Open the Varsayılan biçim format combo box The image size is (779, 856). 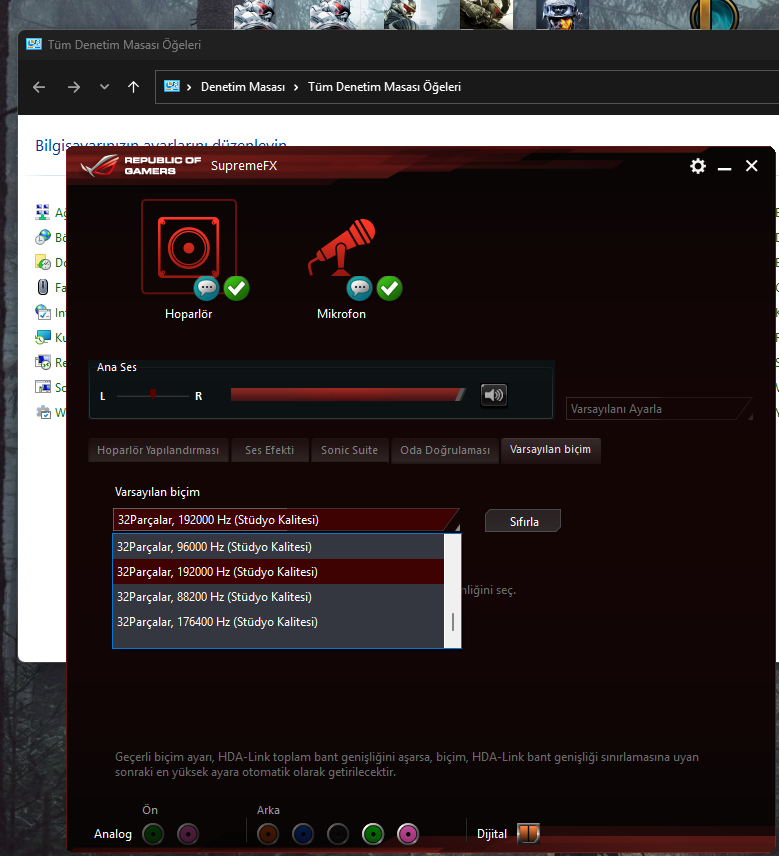[x=287, y=520]
